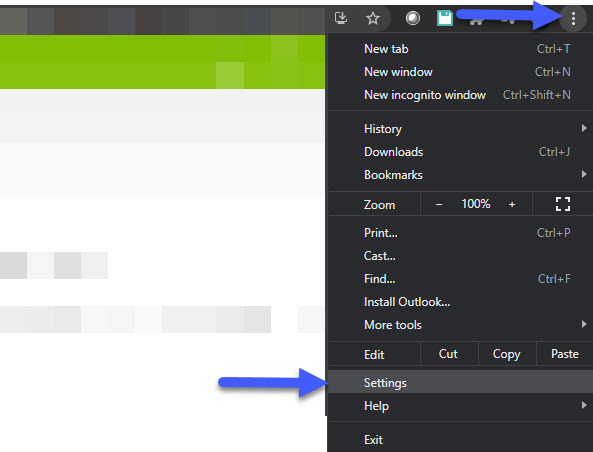Screen dimensions: 593x452
Task: Decrease zoom with the minus button
Action: [439, 204]
